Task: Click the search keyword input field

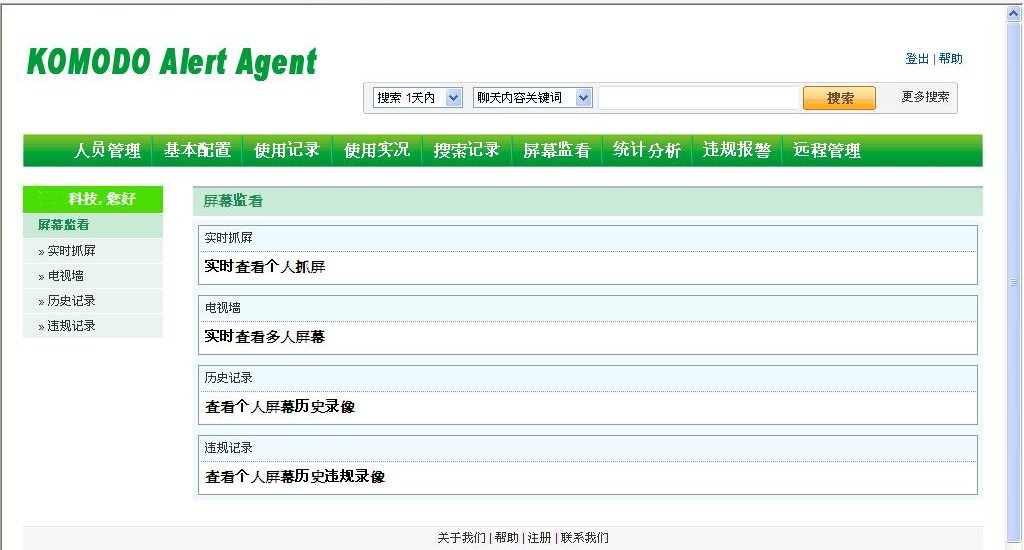Action: (699, 97)
